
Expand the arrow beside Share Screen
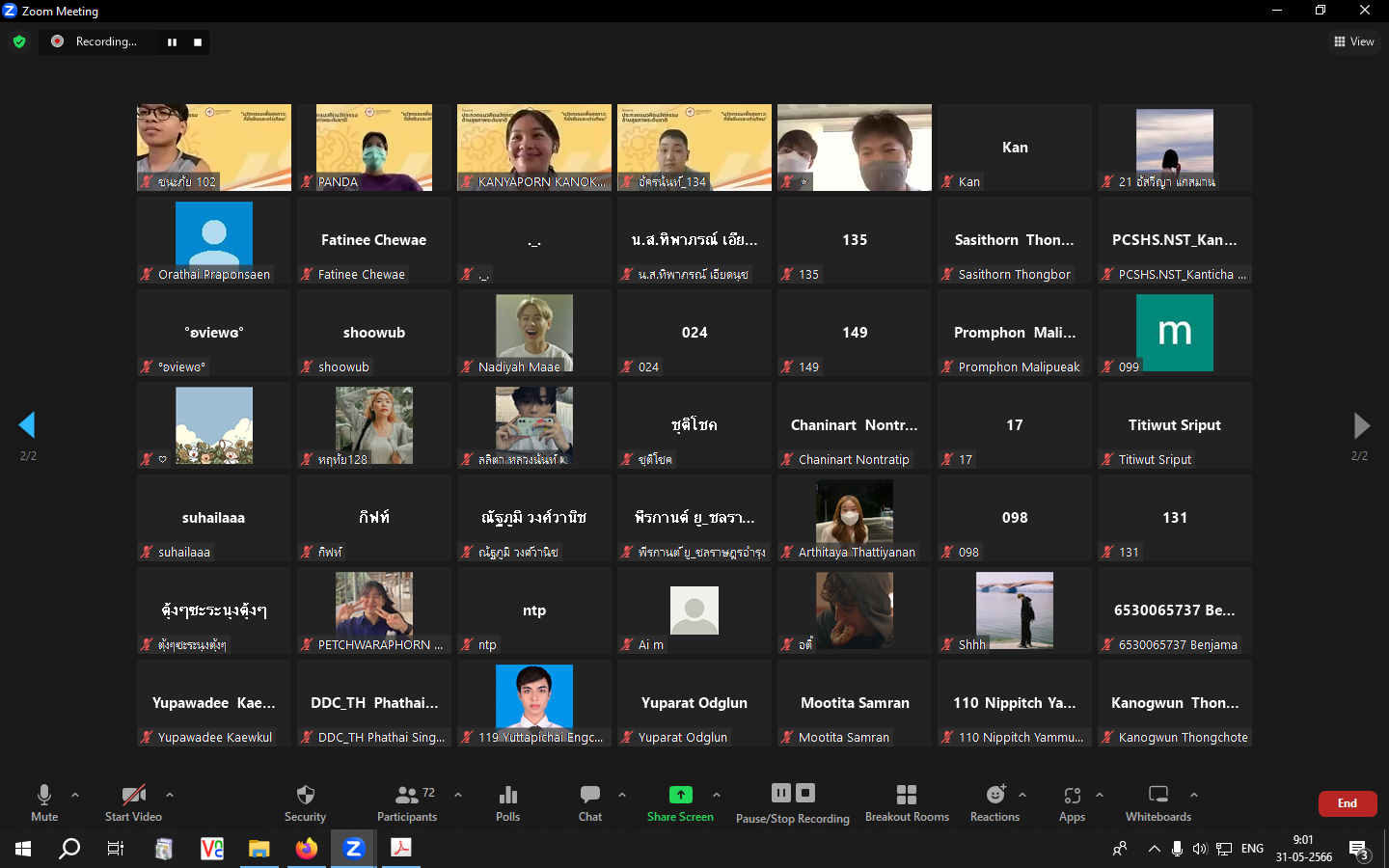(717, 795)
